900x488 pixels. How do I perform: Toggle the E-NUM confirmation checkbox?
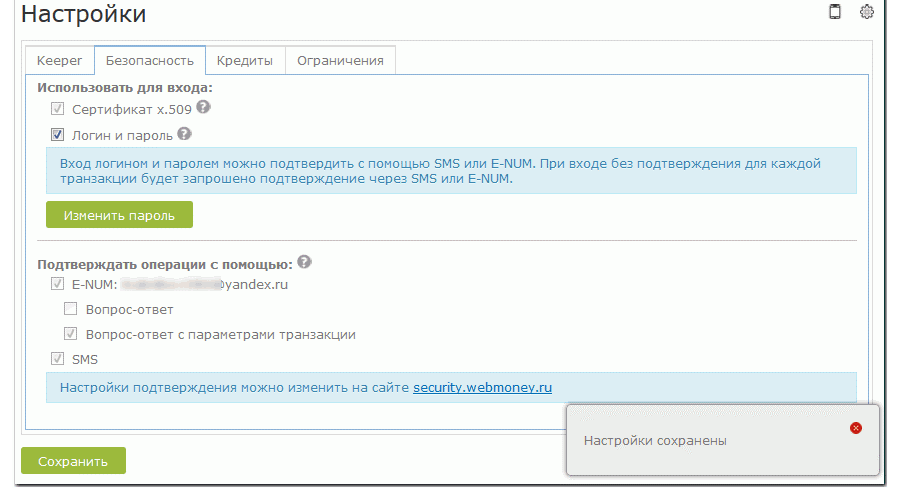tap(58, 285)
